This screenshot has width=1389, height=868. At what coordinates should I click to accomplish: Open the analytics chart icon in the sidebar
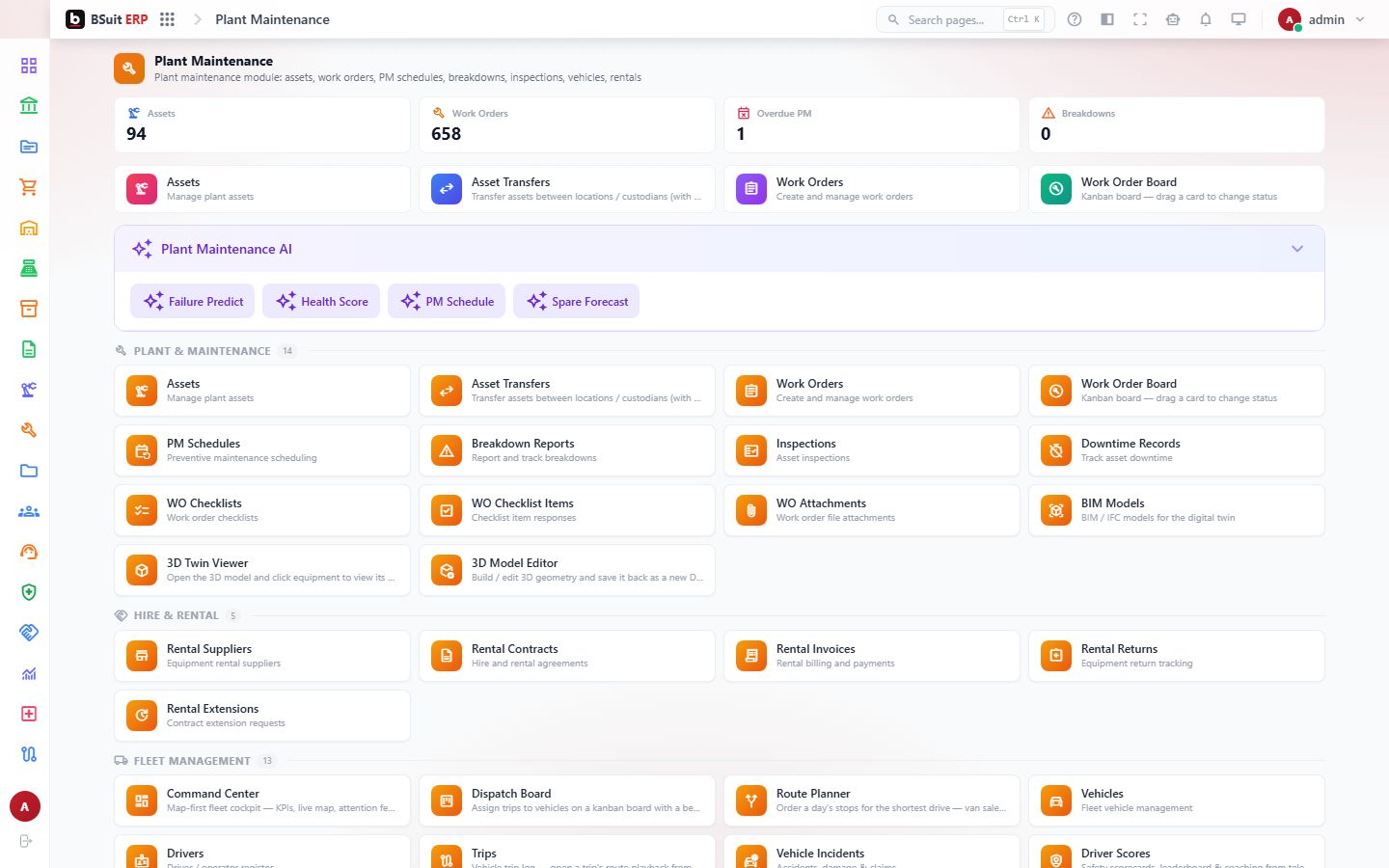coord(29,673)
